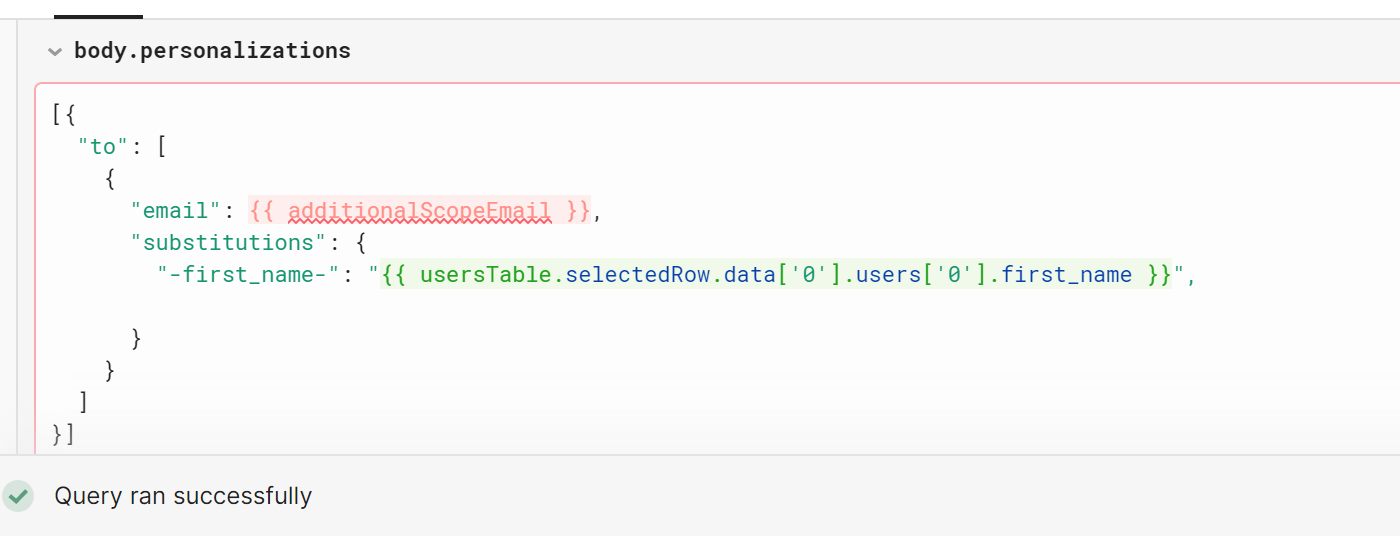
Task: Click the blank line under first_name
Action: click(x=400, y=307)
